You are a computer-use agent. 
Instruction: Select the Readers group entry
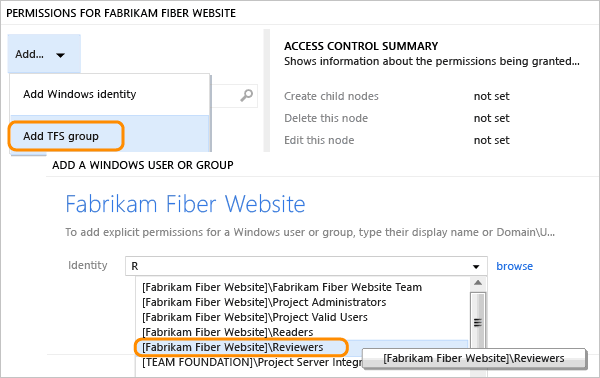(x=228, y=332)
